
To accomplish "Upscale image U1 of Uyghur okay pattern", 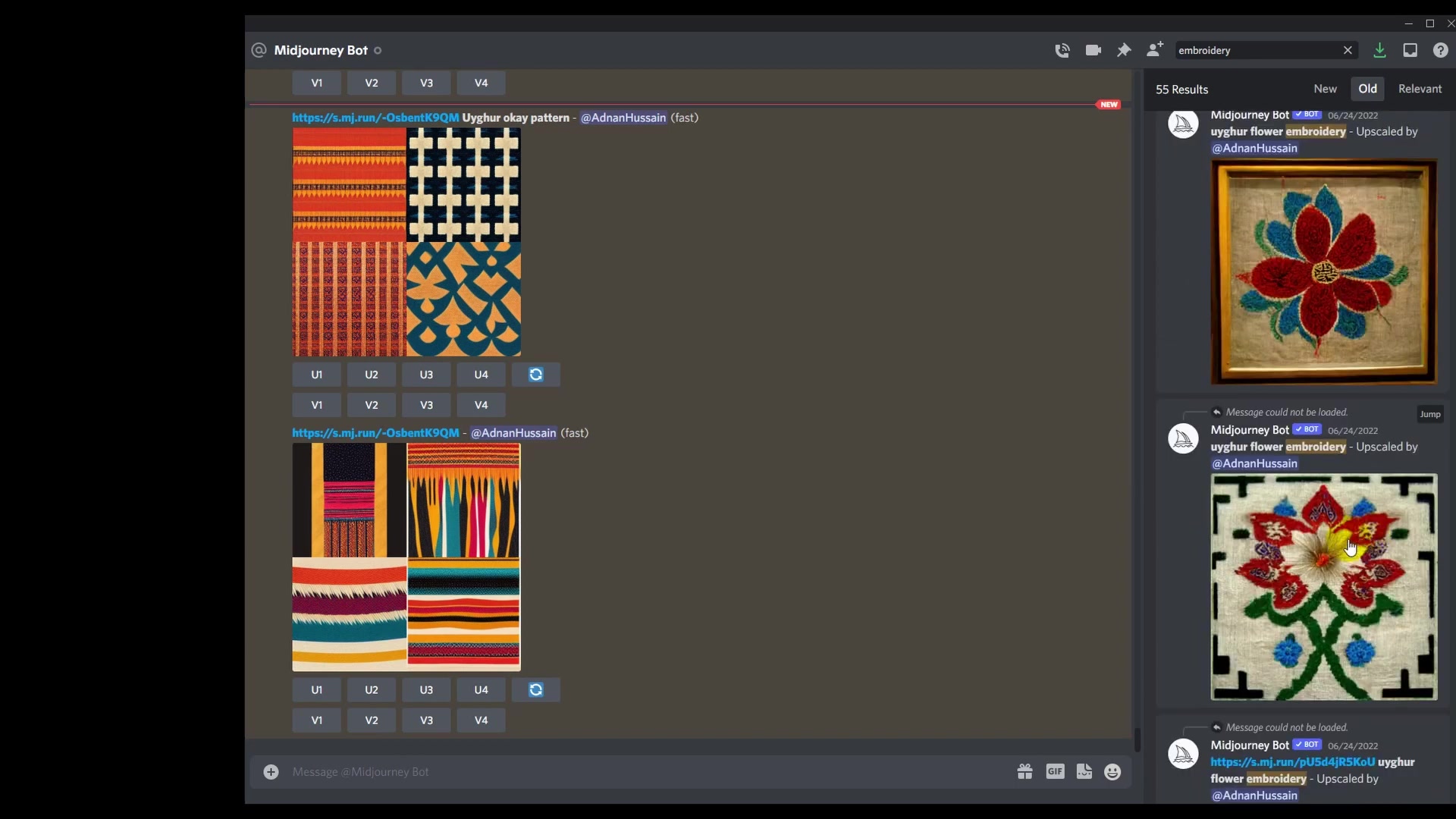I will click(316, 375).
